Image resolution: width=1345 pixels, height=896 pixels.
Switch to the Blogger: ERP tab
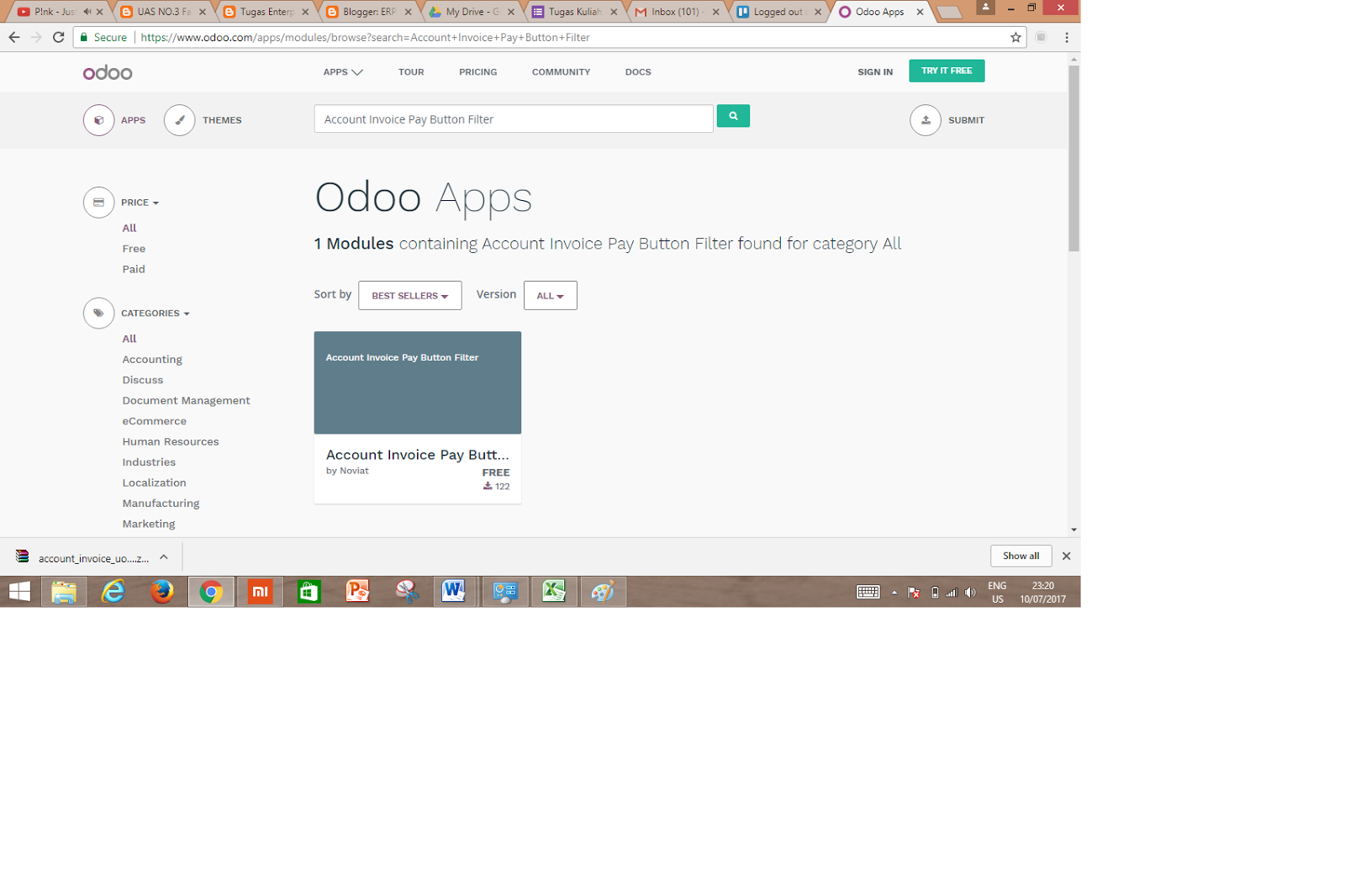click(368, 12)
